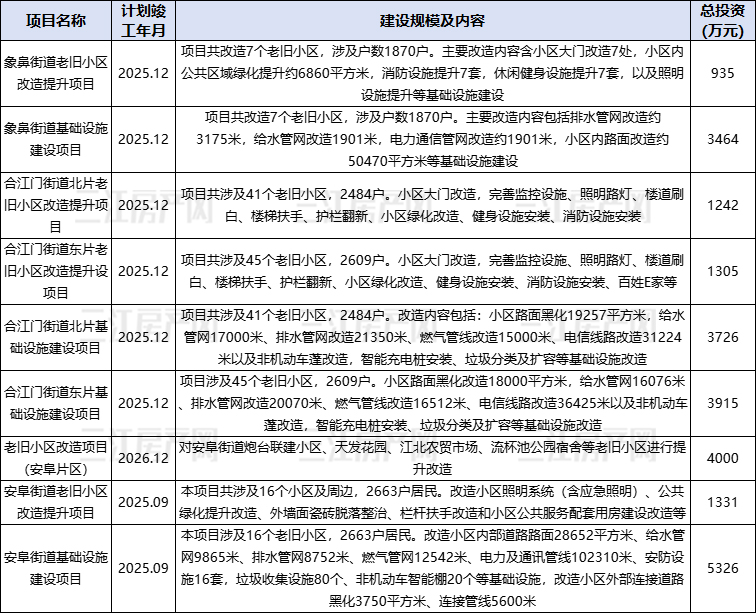The image size is (756, 613).
Task: Click description mentioning 绿化提升约6860平方米
Action: pos(432,73)
